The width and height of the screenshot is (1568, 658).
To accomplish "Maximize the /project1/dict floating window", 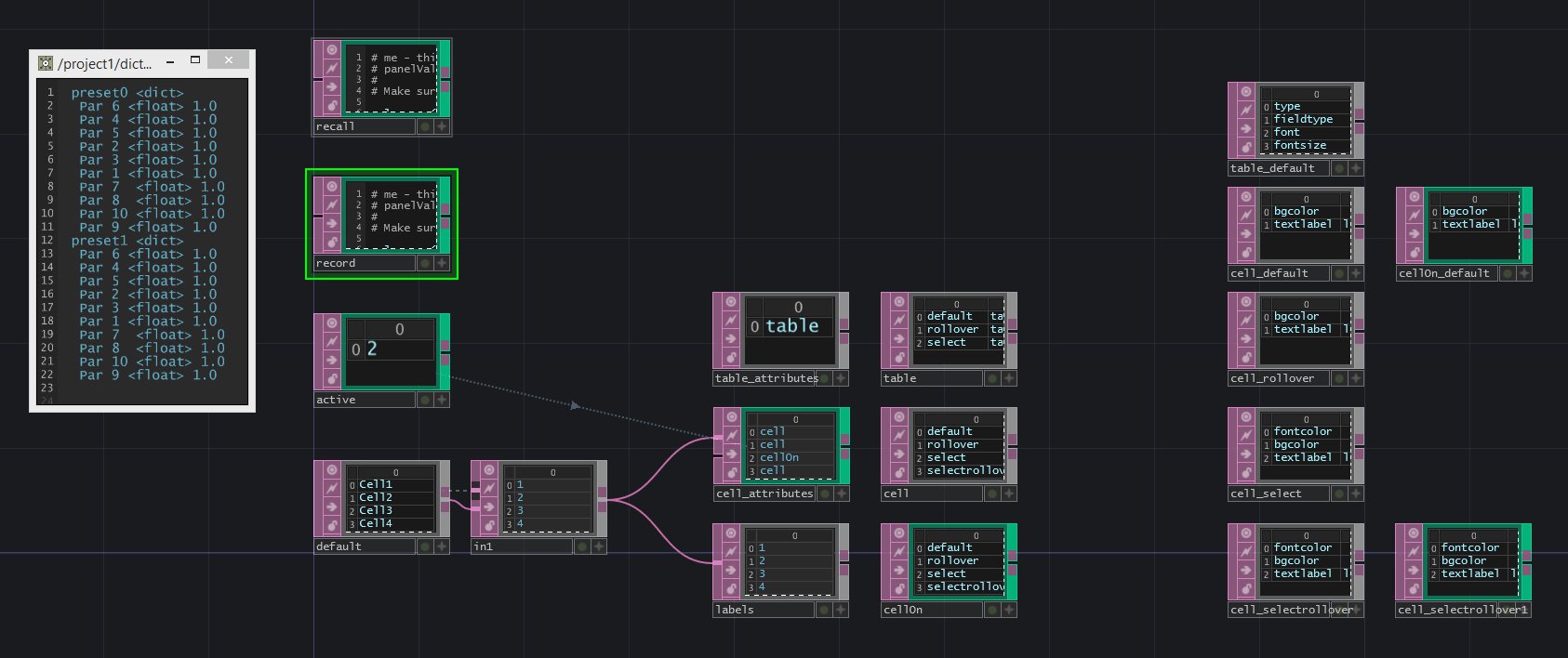I will (195, 60).
